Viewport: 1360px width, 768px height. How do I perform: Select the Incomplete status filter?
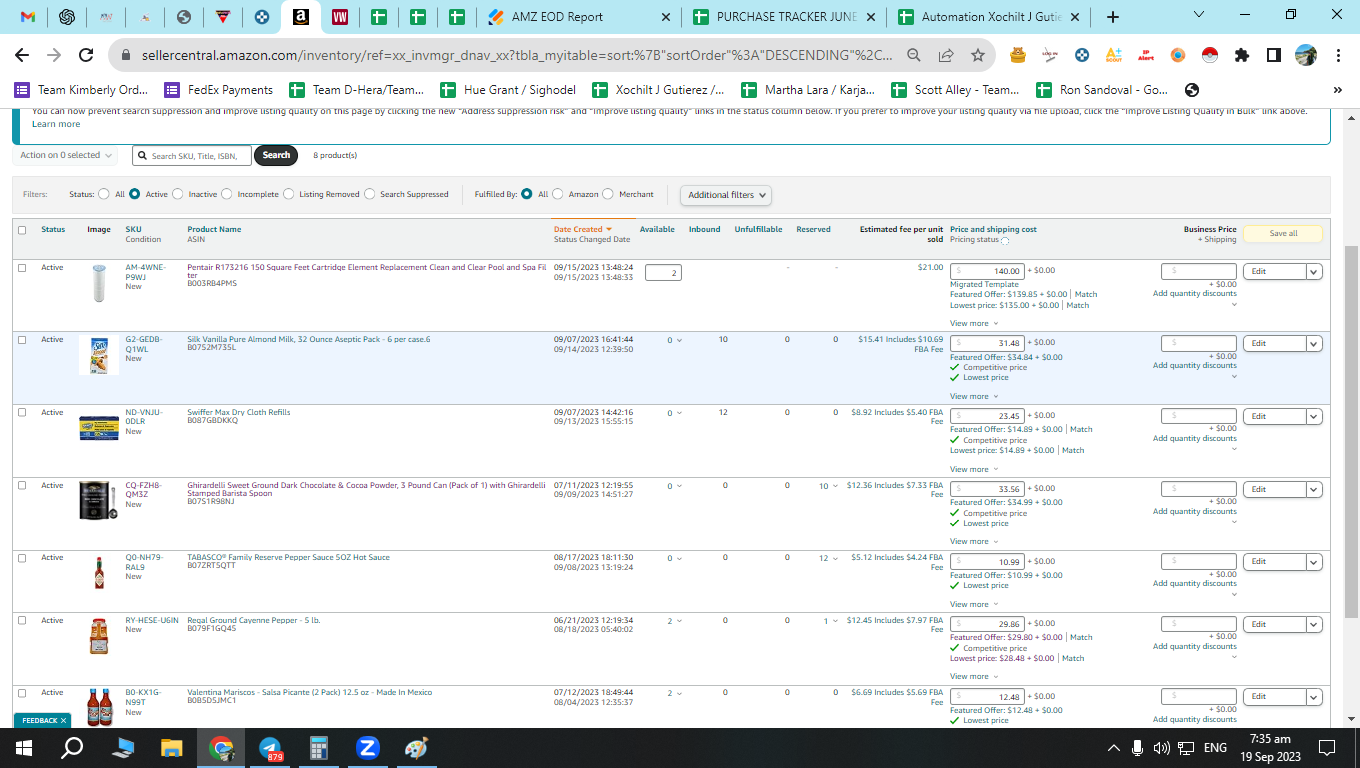click(226, 194)
